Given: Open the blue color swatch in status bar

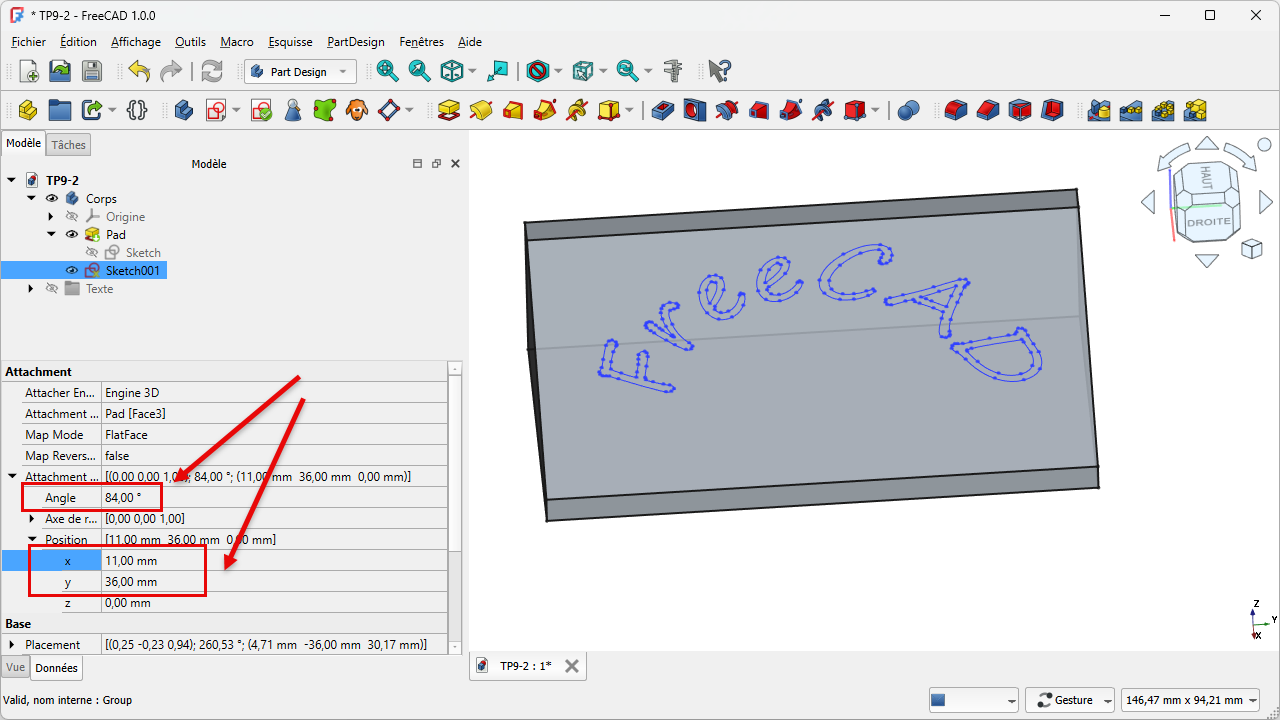Looking at the screenshot, I should [x=973, y=700].
